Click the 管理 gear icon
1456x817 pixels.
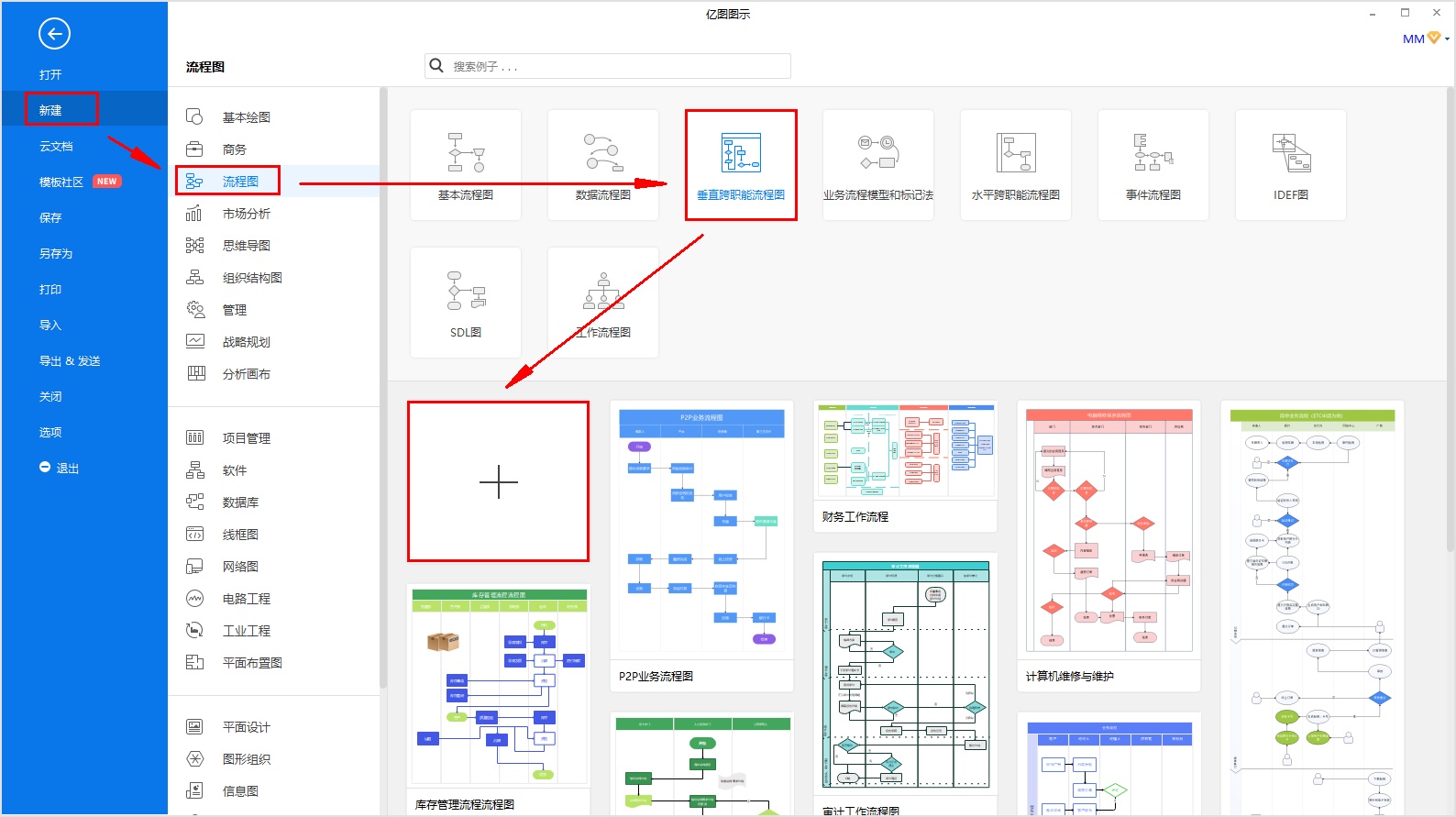pyautogui.click(x=194, y=309)
